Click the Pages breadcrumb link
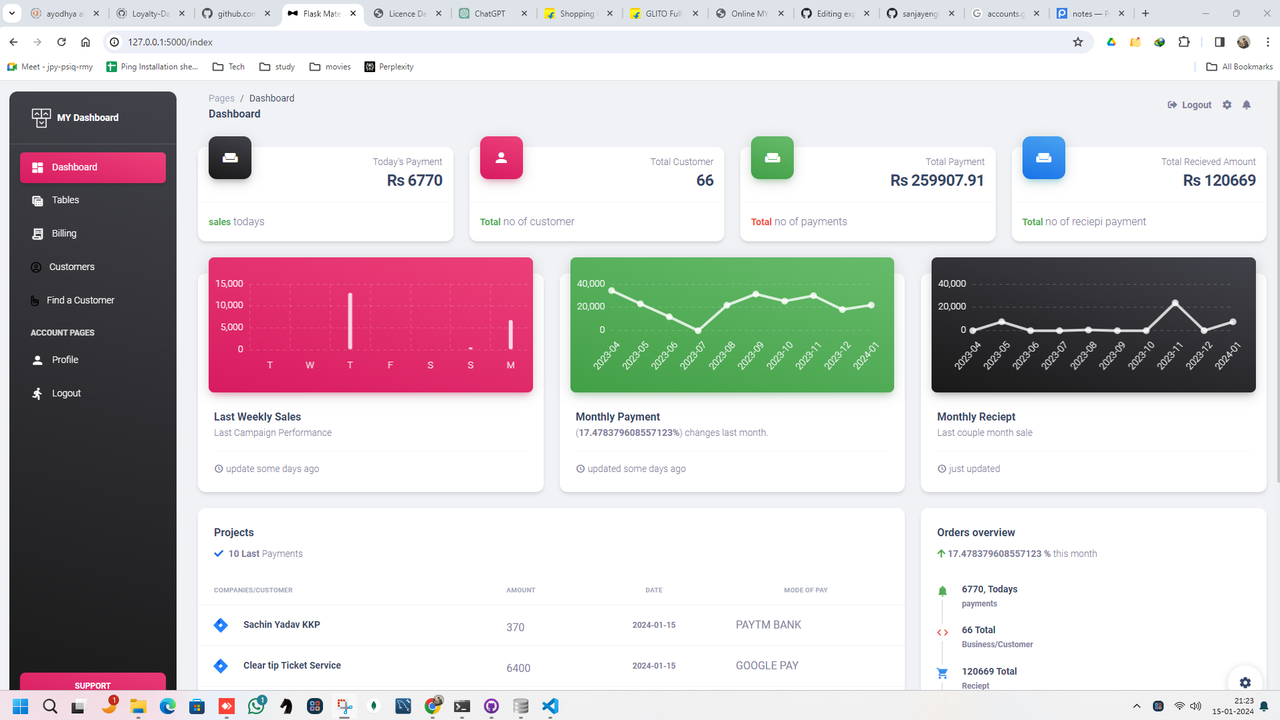Screen dimensions: 1280x720 click(x=221, y=97)
